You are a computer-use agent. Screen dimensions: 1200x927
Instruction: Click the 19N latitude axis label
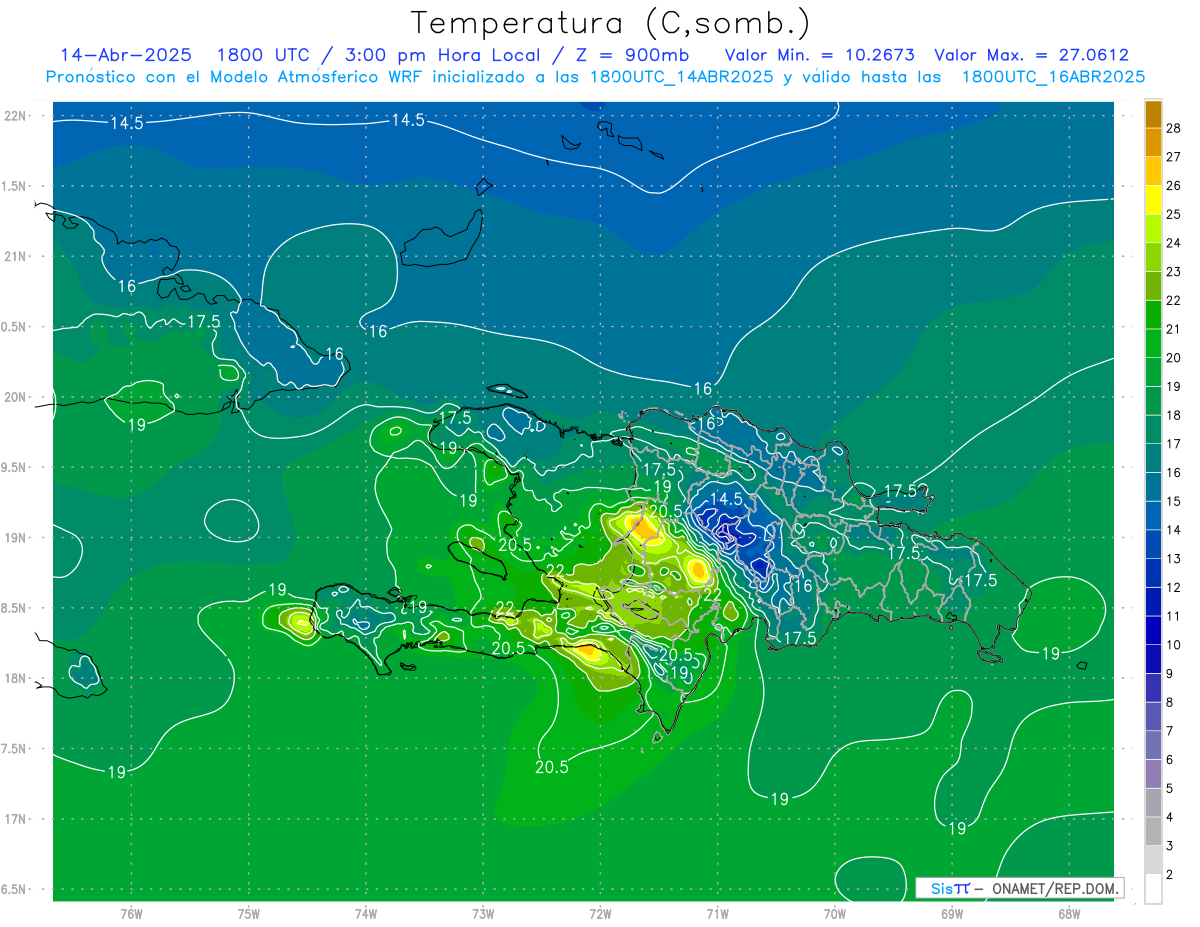pyautogui.click(x=17, y=537)
